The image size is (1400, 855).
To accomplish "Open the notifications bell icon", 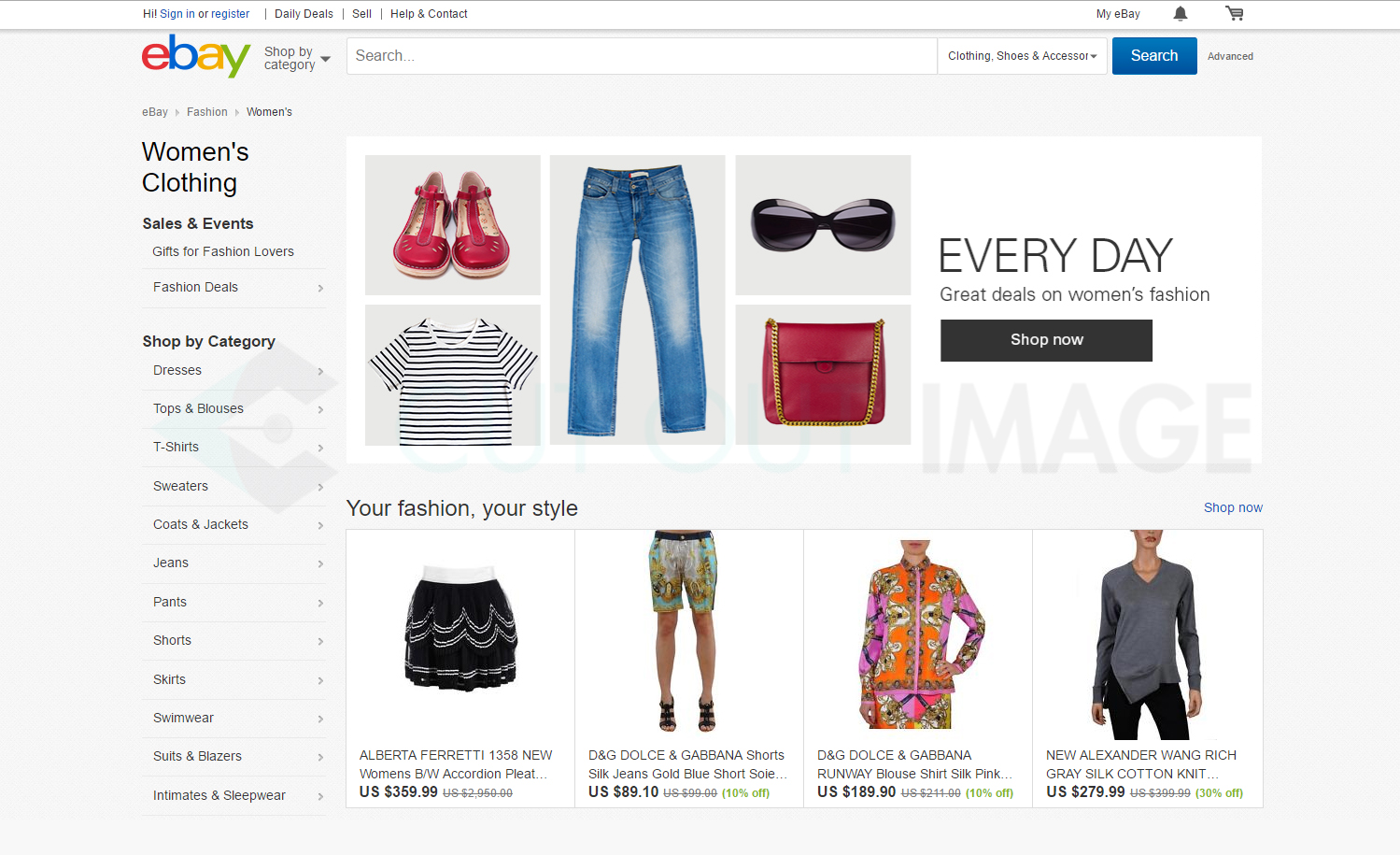I will pyautogui.click(x=1181, y=13).
